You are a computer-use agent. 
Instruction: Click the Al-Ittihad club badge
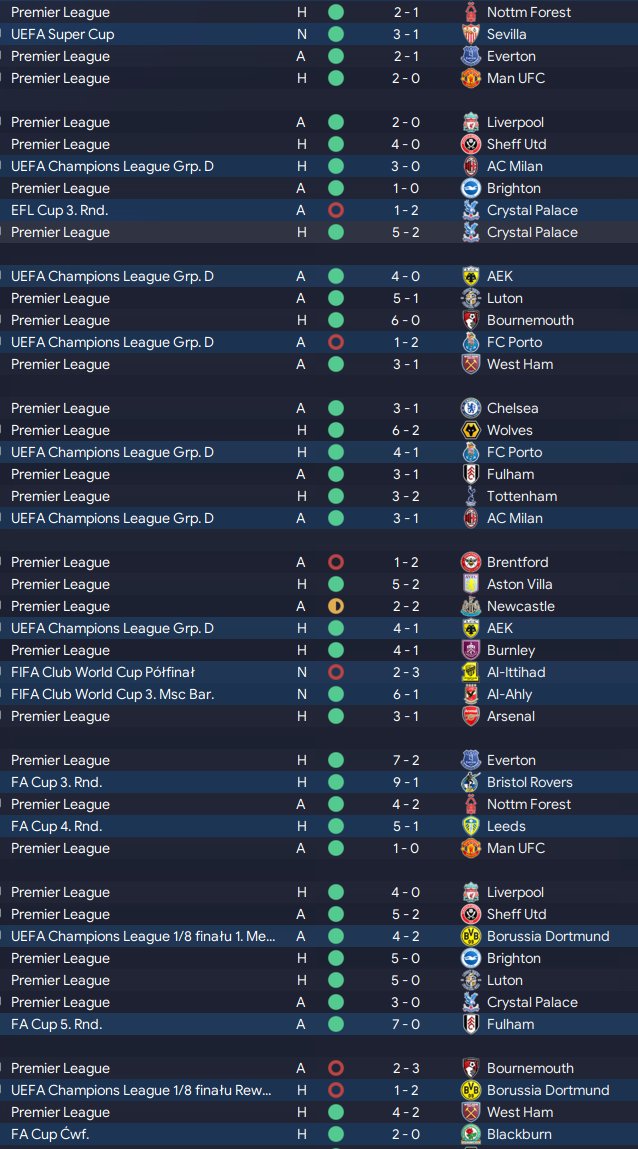click(x=470, y=672)
